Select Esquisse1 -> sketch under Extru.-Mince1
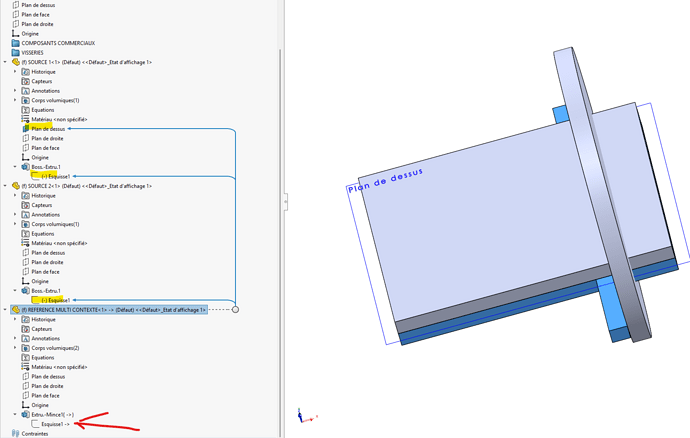Screen dimensions: 690x438 coord(55,424)
